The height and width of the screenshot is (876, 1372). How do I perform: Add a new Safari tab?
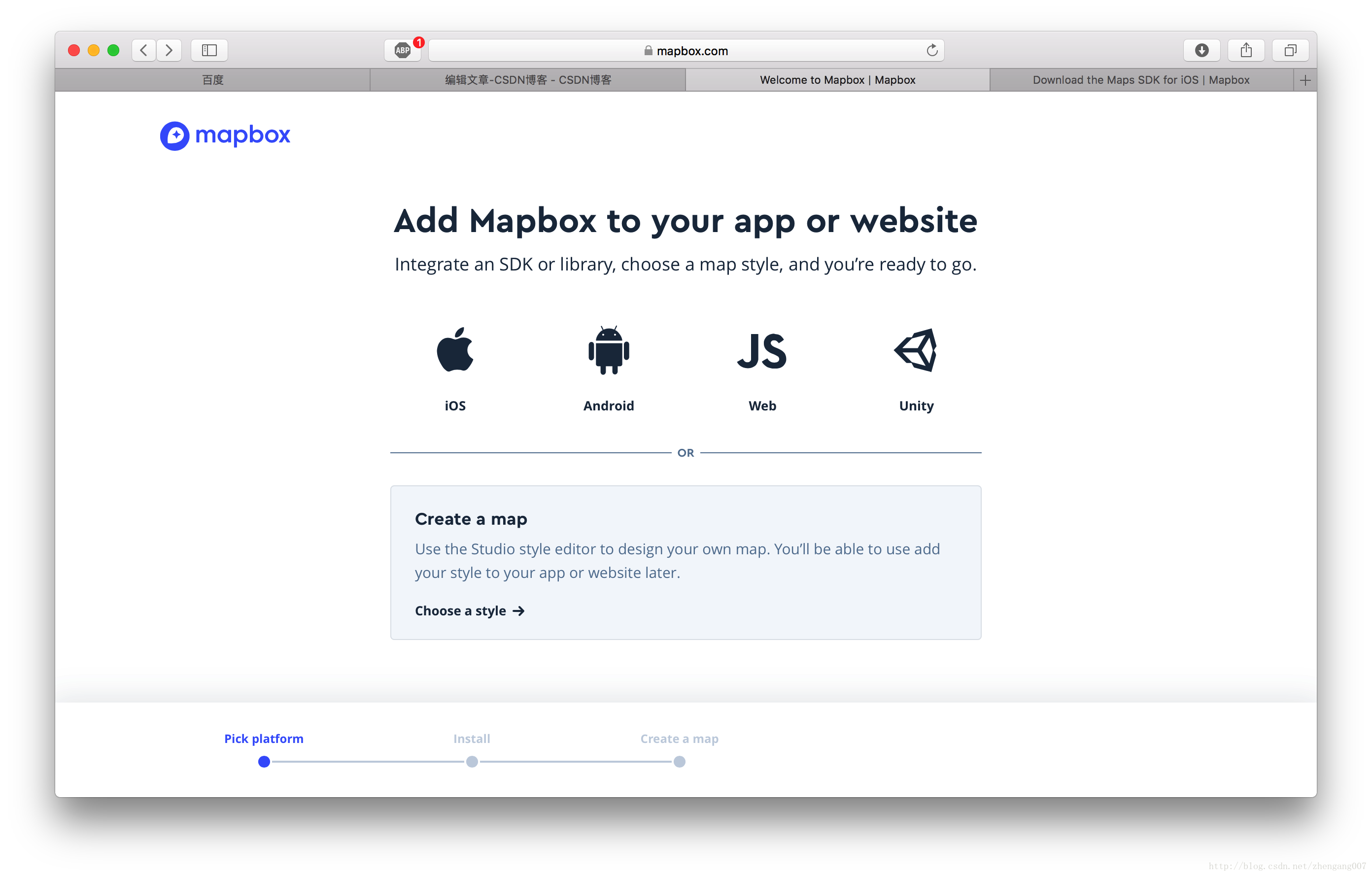pos(1305,80)
